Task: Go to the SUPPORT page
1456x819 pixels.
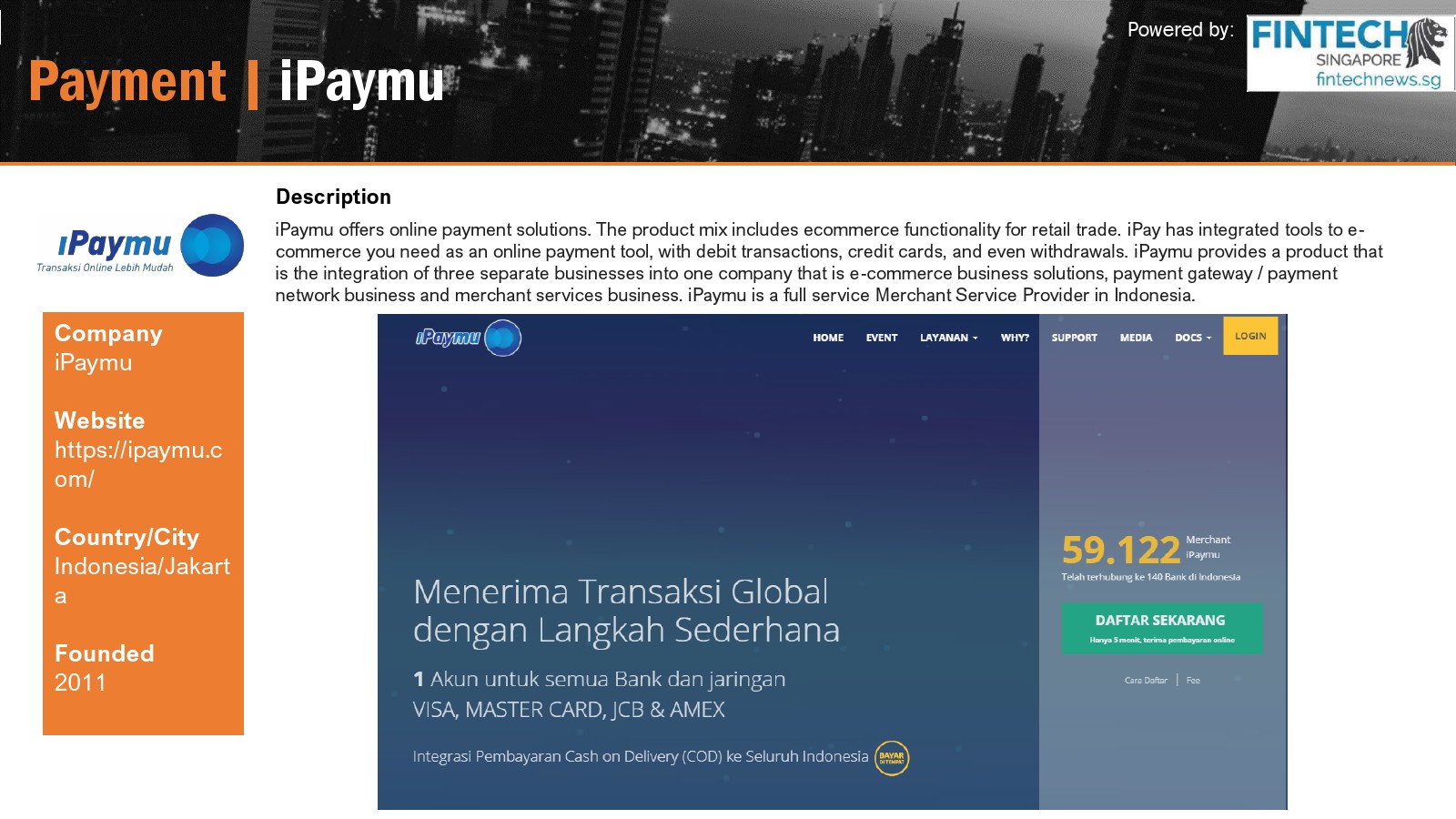Action: [1074, 338]
